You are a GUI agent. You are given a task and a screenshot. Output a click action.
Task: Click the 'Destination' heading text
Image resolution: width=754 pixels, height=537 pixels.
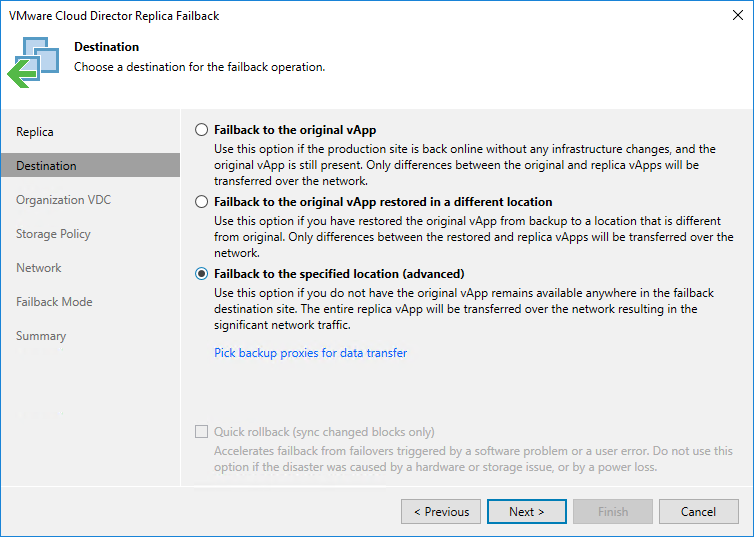coord(106,47)
